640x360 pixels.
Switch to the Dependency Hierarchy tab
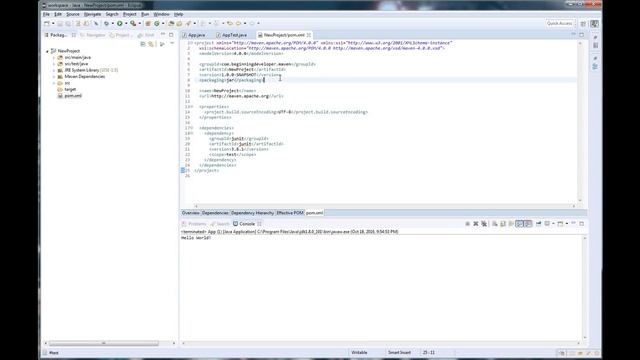pyautogui.click(x=252, y=213)
